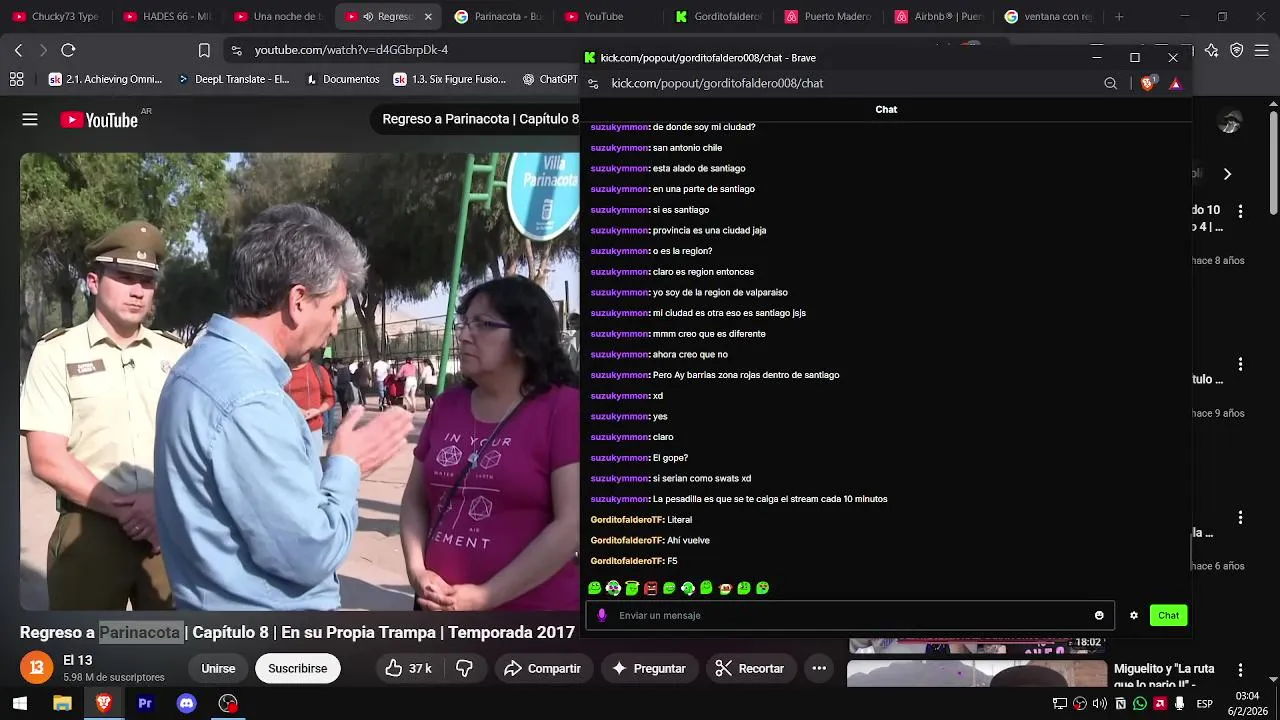This screenshot has height=720, width=1280.
Task: Open WhatsApp tray icon
Action: coord(1140,704)
